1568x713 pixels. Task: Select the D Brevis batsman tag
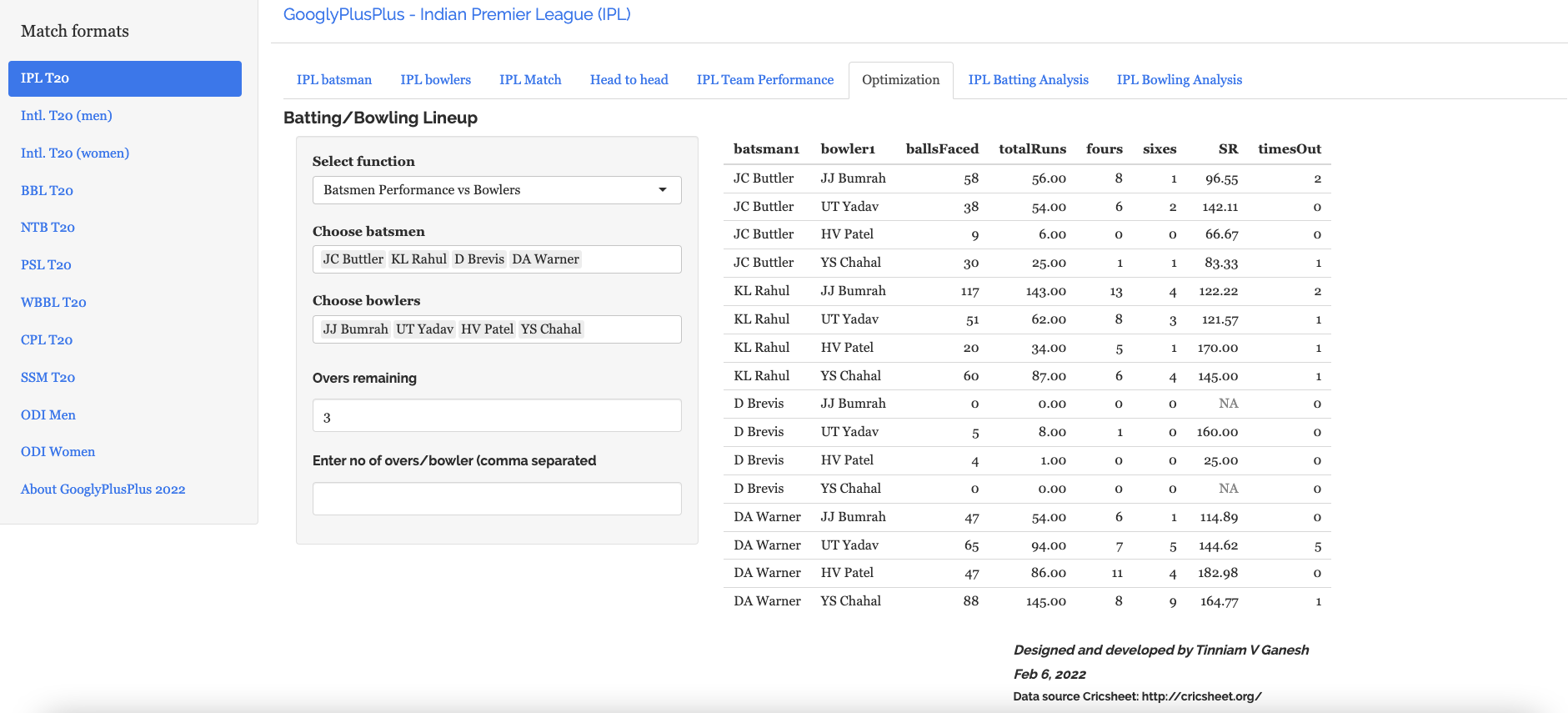click(479, 259)
